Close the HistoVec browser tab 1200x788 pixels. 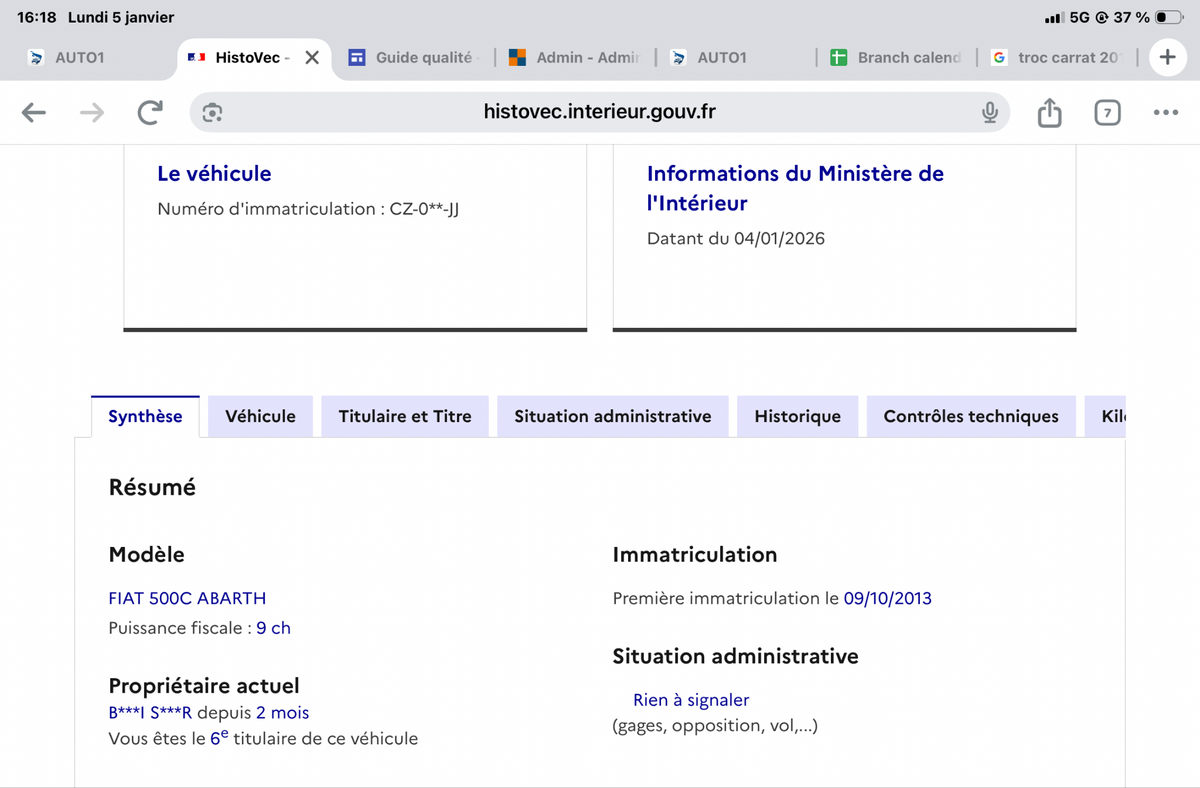pyautogui.click(x=312, y=58)
